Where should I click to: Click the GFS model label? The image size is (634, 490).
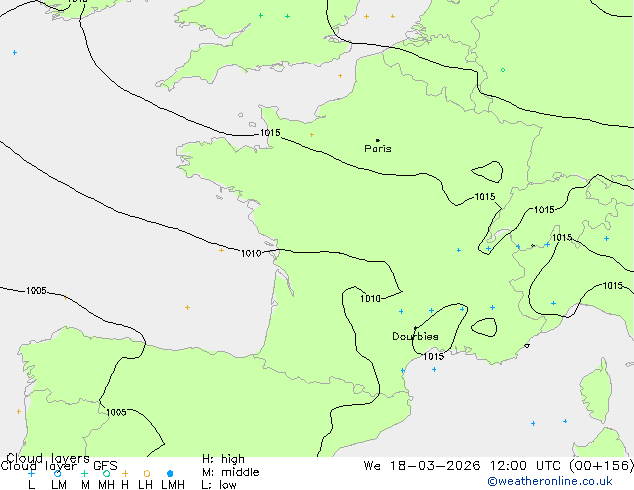(x=105, y=466)
